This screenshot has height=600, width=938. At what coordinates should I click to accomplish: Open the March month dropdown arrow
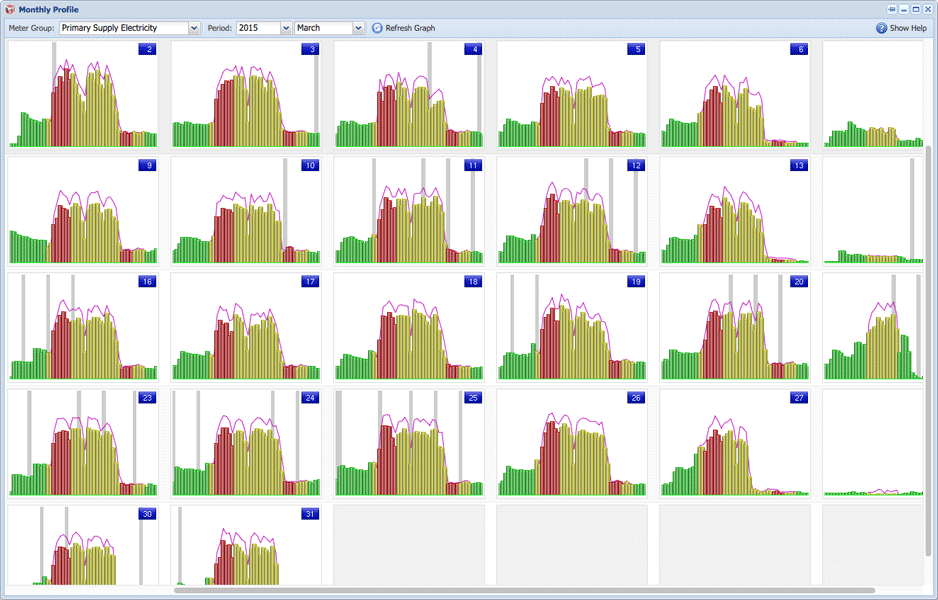358,28
